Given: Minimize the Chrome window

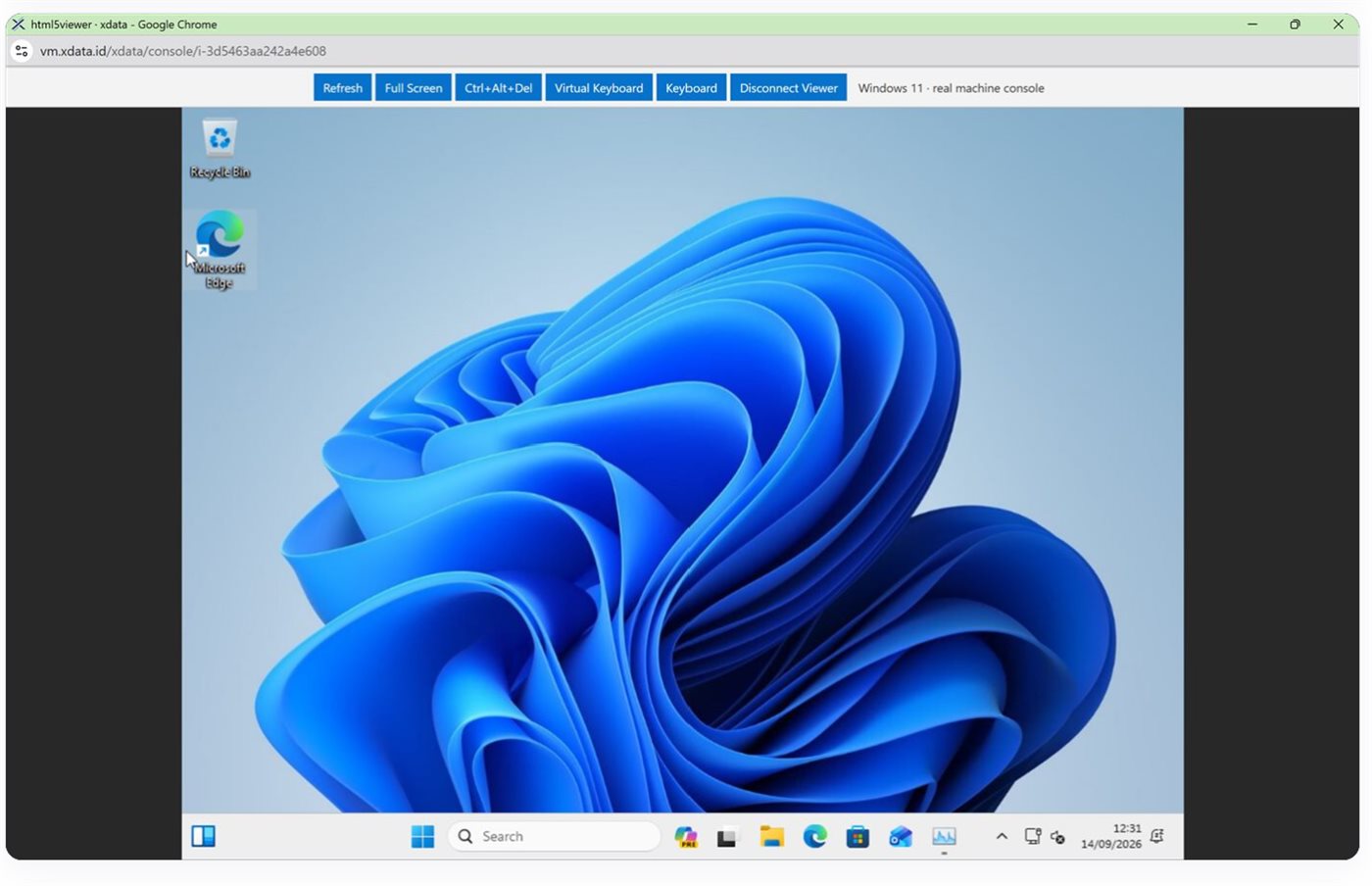Looking at the screenshot, I should tap(1252, 25).
